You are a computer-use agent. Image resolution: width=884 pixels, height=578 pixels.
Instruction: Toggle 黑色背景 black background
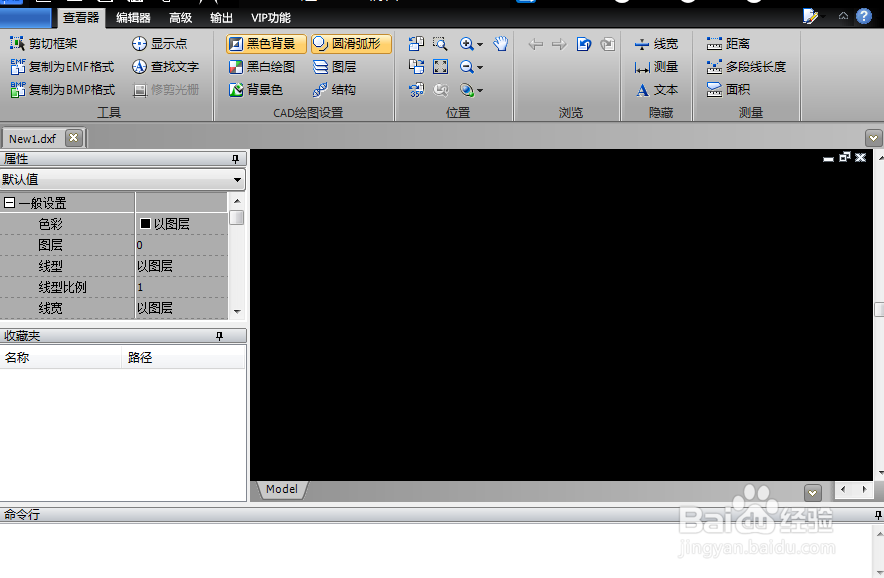click(x=266, y=43)
